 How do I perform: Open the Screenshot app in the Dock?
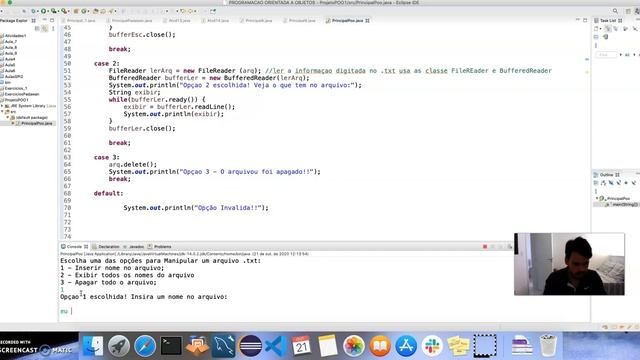click(x=485, y=346)
